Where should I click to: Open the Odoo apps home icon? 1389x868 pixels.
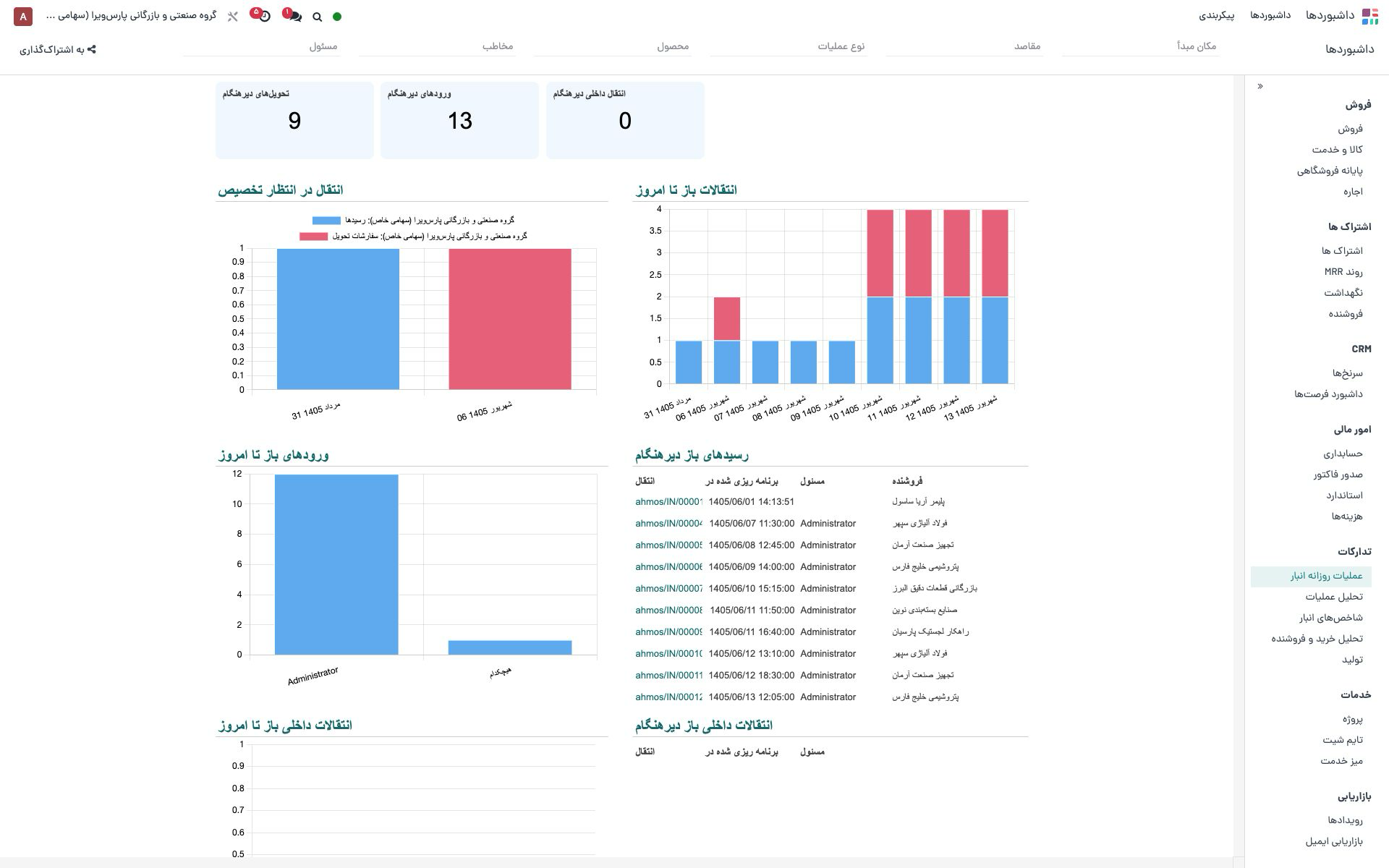coord(1369,16)
